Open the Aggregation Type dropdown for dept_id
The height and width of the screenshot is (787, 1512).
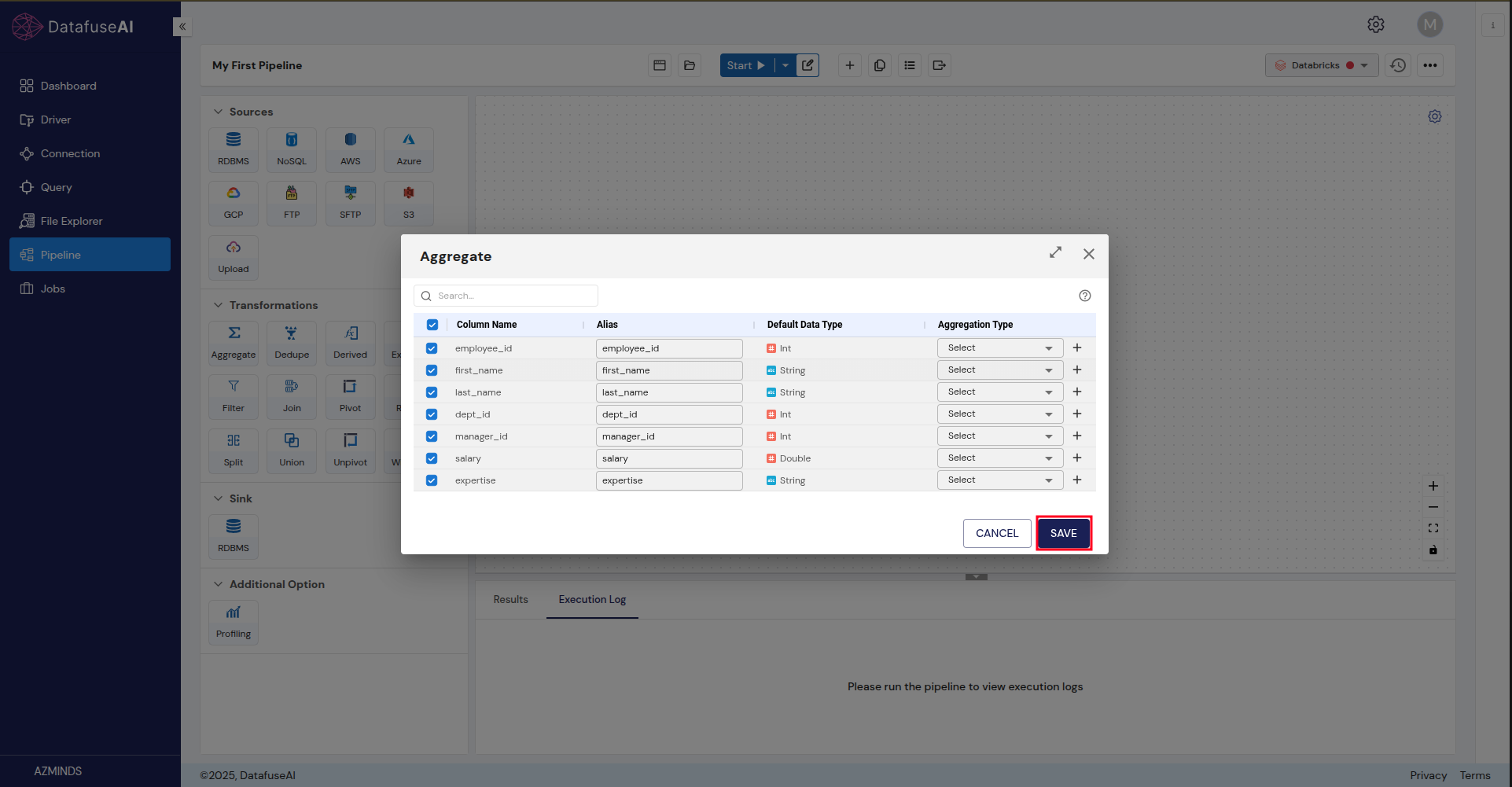click(x=999, y=414)
